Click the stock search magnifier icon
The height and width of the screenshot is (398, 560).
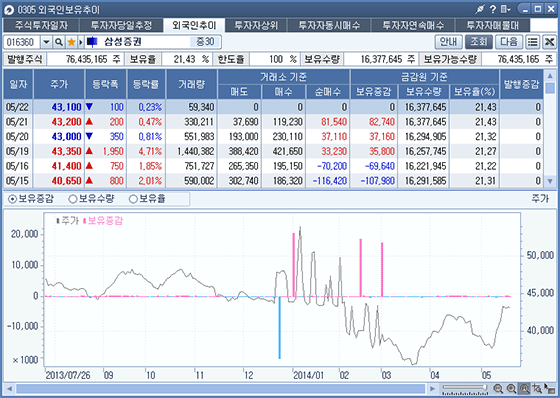[x=59, y=42]
